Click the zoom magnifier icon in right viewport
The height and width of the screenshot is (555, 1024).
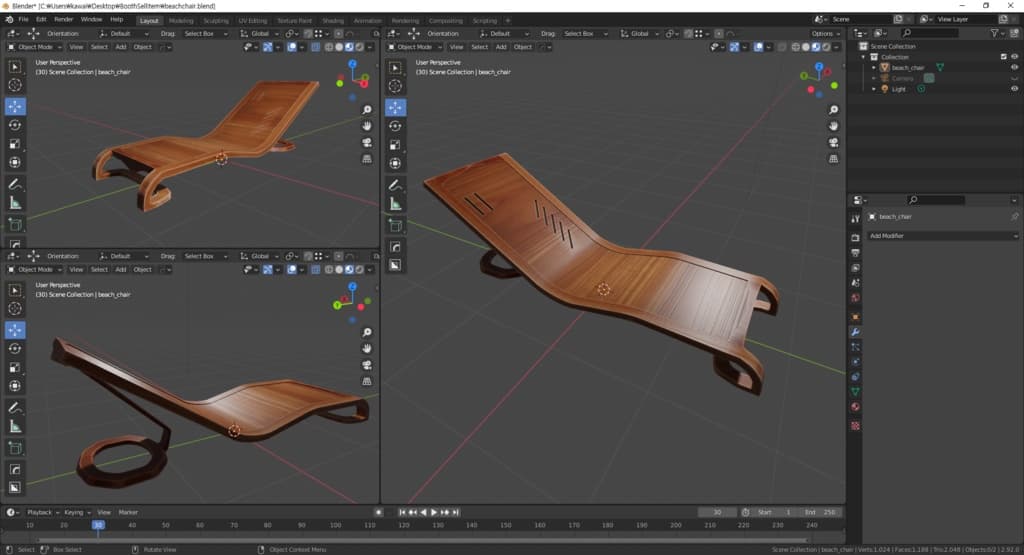tap(834, 110)
